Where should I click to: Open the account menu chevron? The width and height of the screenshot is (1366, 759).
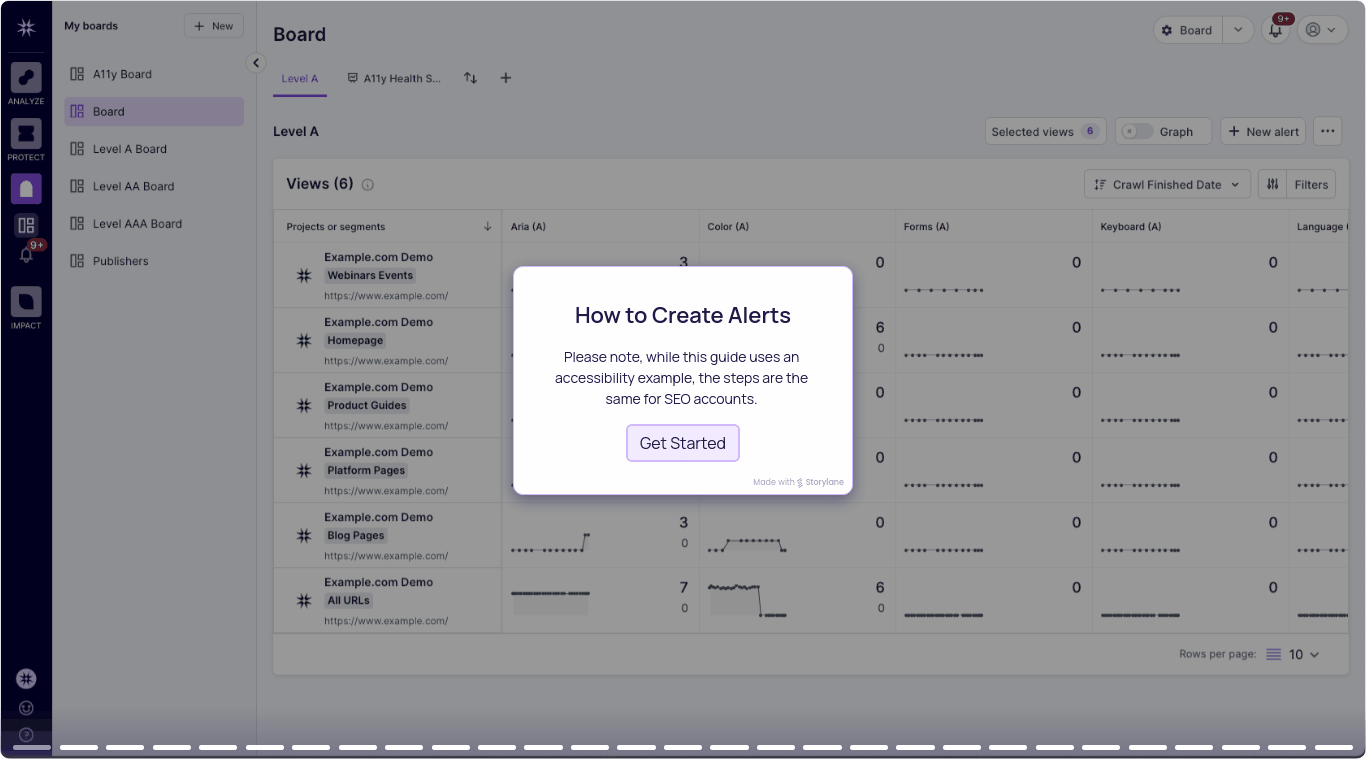click(1331, 30)
